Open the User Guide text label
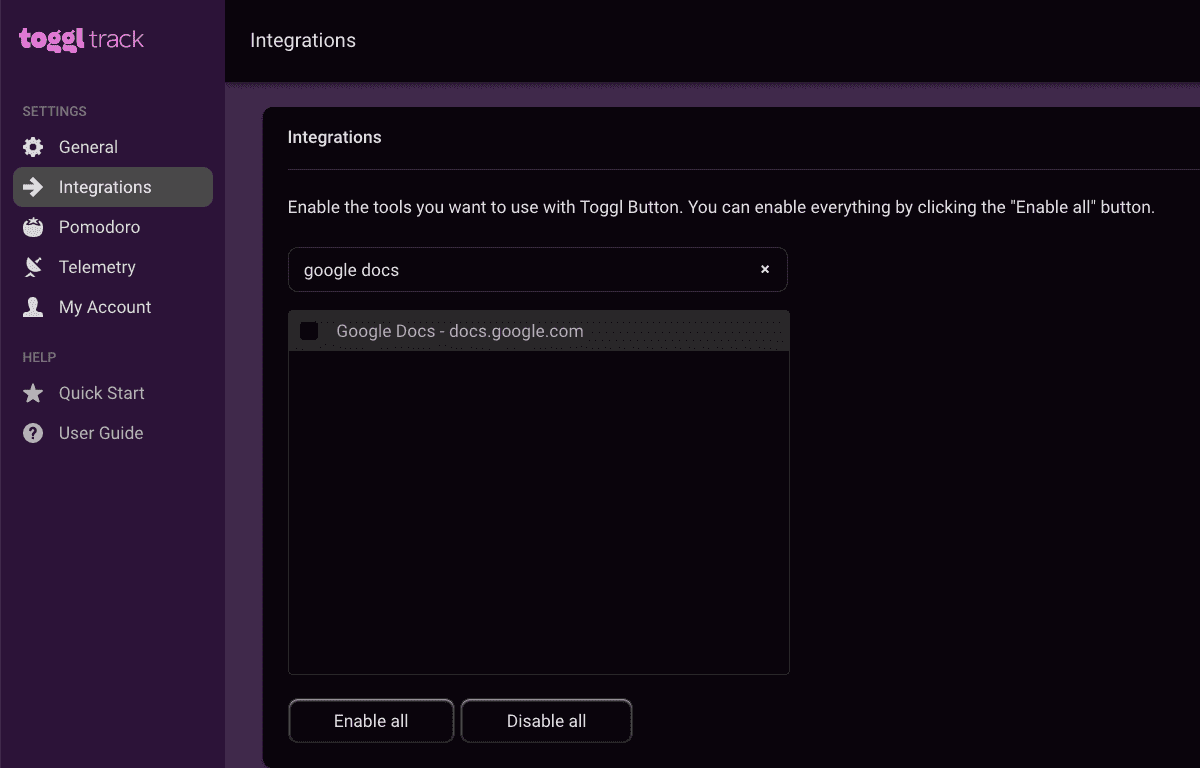Viewport: 1200px width, 768px height. pyautogui.click(x=101, y=433)
